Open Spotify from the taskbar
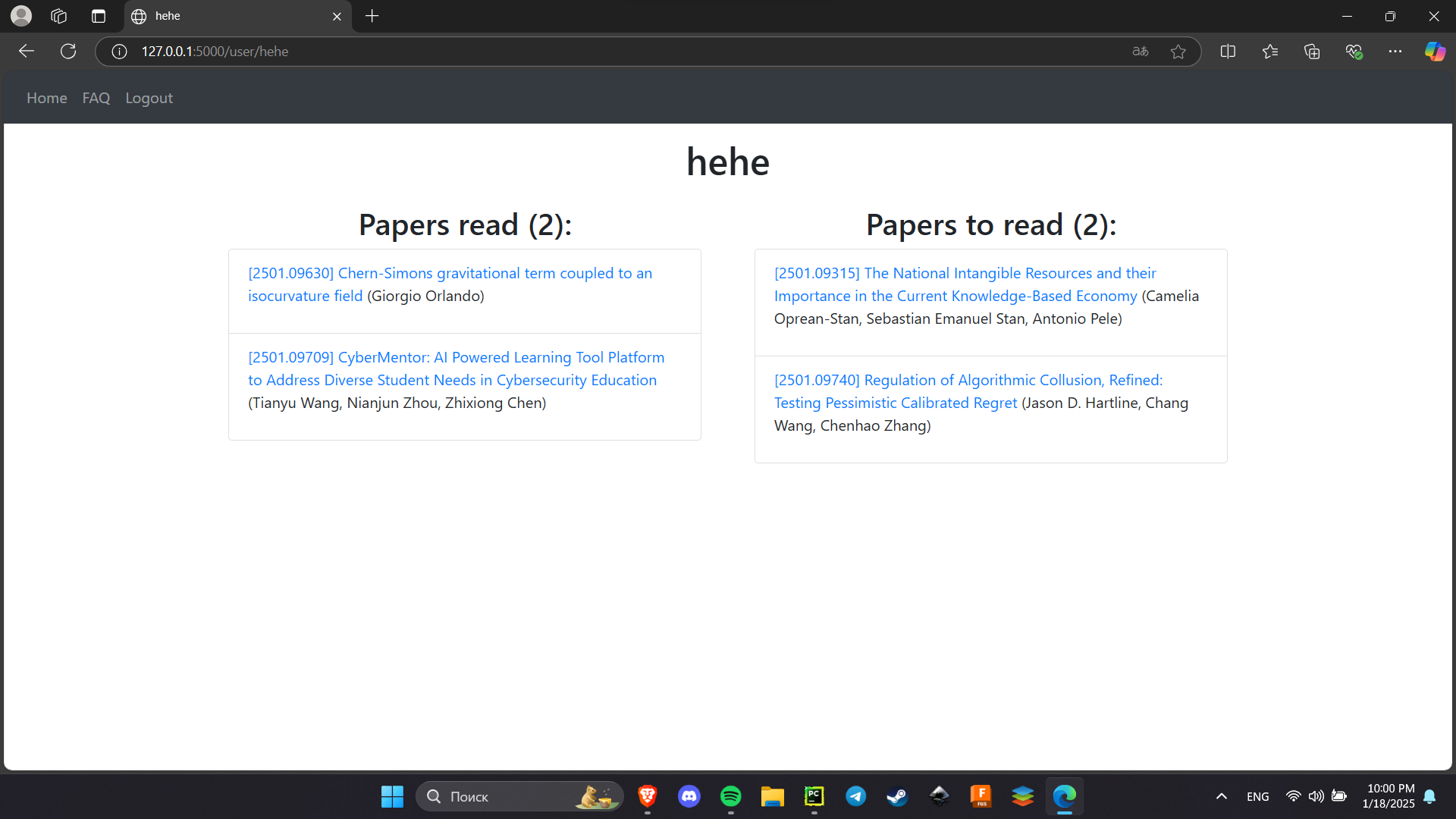Screen dimensions: 1456x819 pyautogui.click(x=730, y=796)
